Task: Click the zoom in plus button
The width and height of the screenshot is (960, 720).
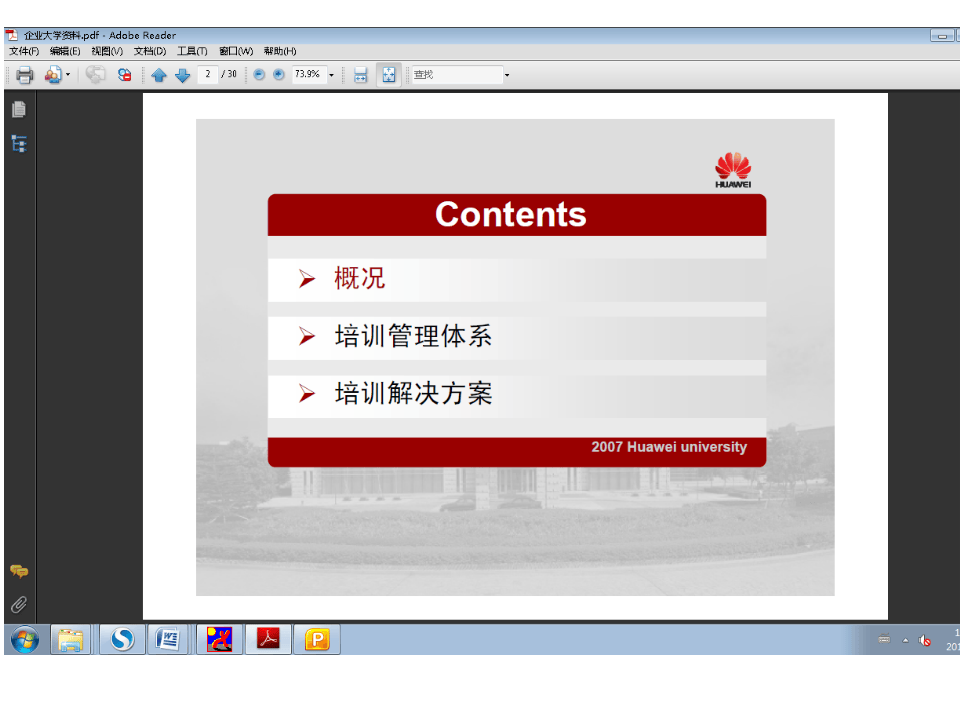Action: coord(279,75)
